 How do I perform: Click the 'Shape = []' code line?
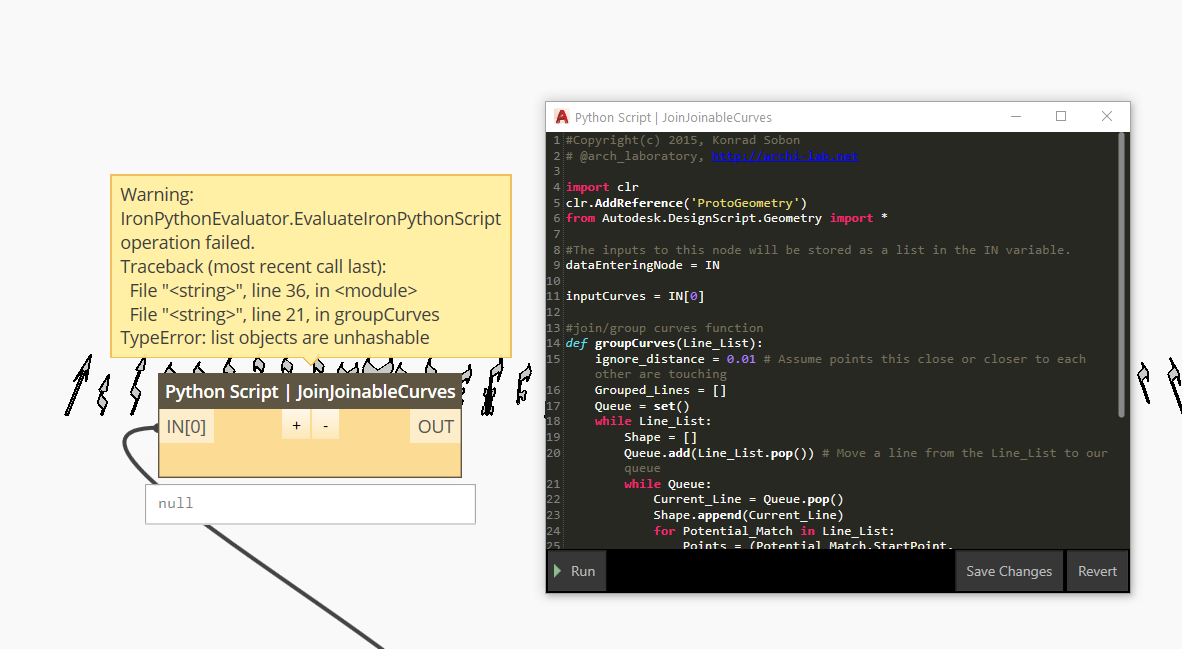[660, 437]
